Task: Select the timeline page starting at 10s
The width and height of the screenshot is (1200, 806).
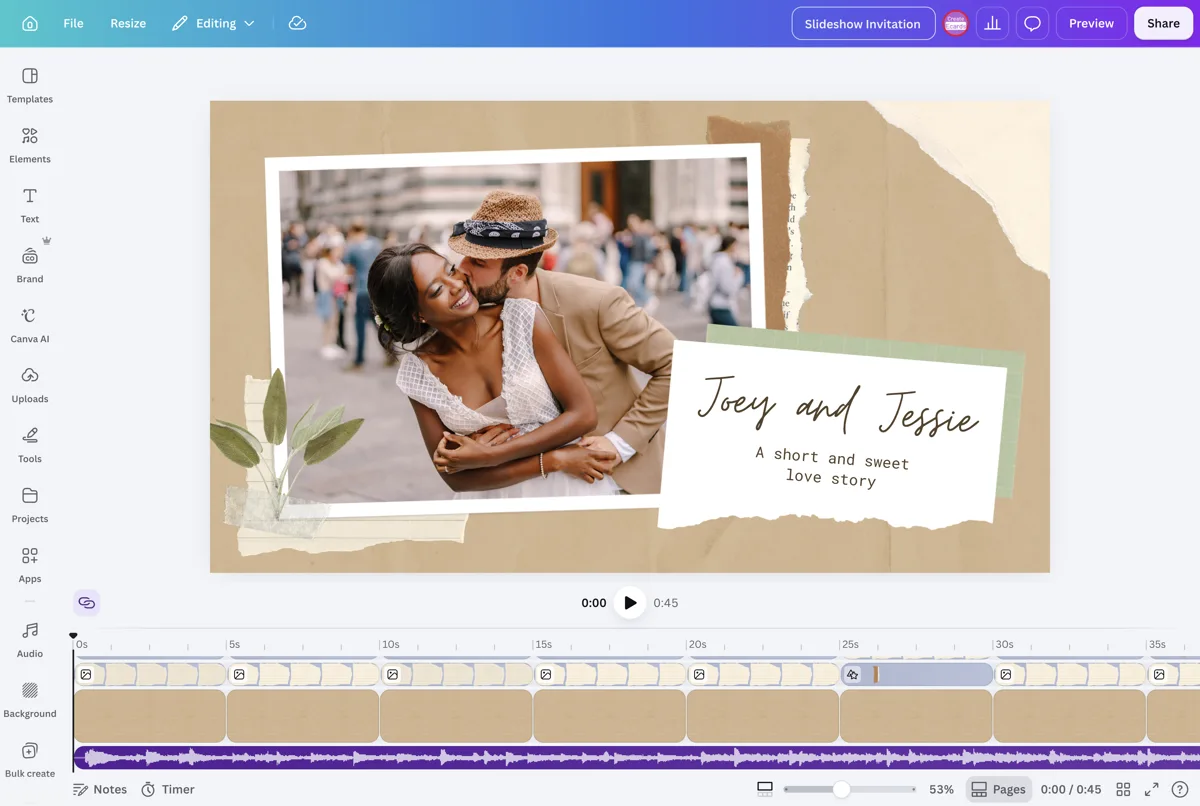Action: (456, 715)
